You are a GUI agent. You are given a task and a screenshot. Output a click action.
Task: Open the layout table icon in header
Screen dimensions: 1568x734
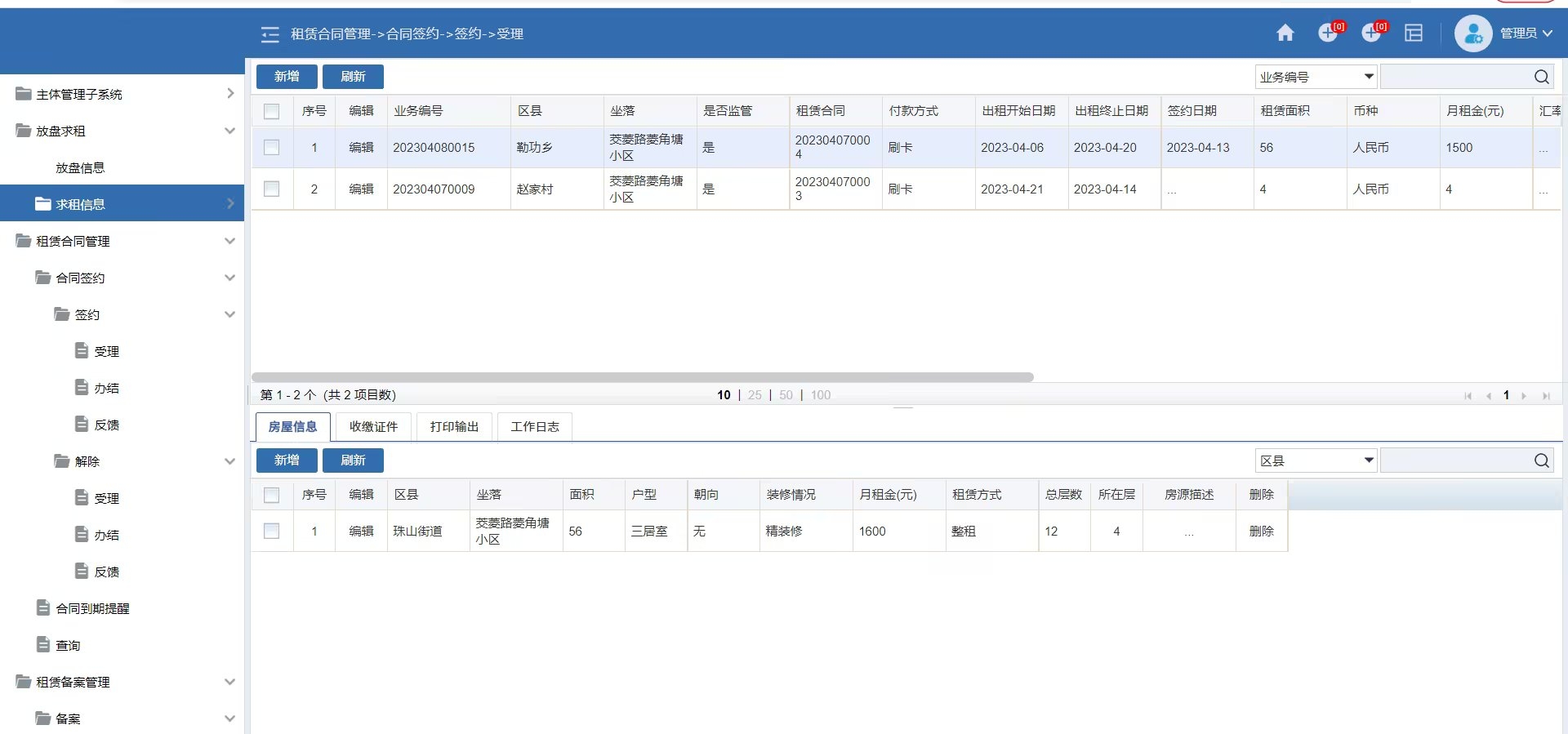(x=1414, y=33)
